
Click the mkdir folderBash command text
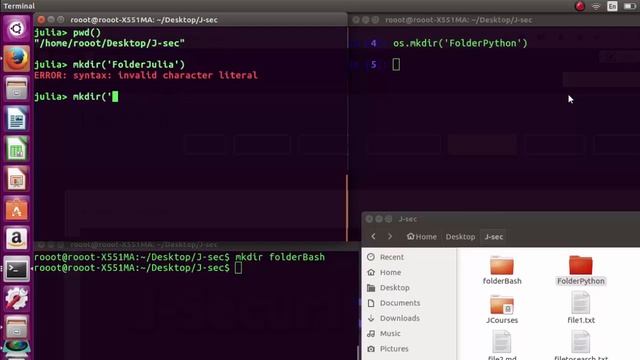(x=280, y=257)
